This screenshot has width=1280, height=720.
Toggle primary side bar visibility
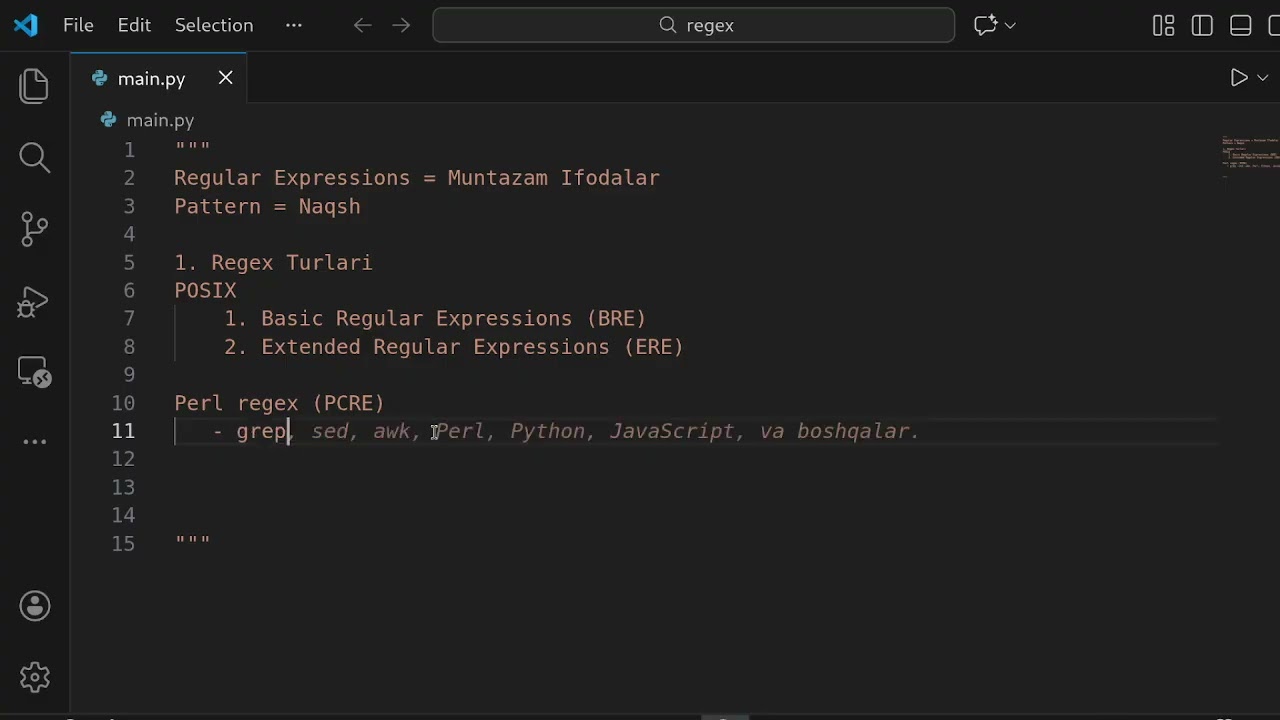click(x=1202, y=26)
